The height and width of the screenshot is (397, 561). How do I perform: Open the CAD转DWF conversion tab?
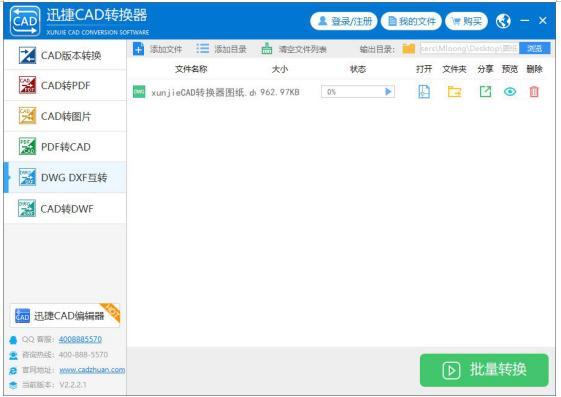coord(65,209)
